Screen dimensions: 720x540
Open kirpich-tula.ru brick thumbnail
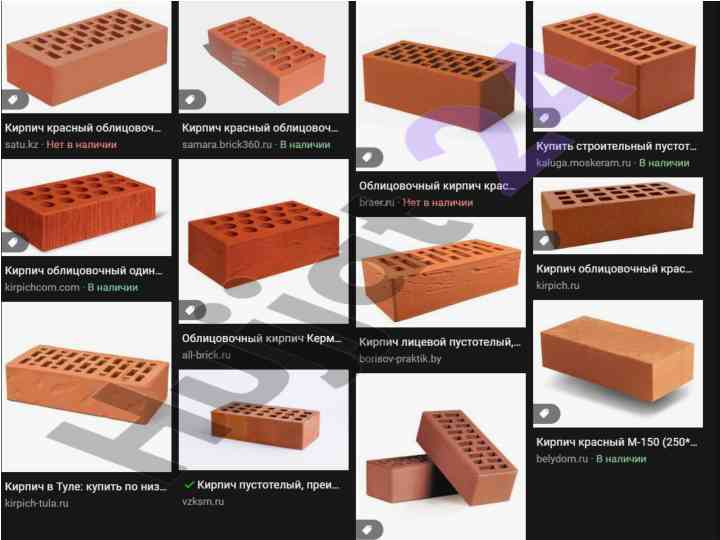[x=86, y=387]
